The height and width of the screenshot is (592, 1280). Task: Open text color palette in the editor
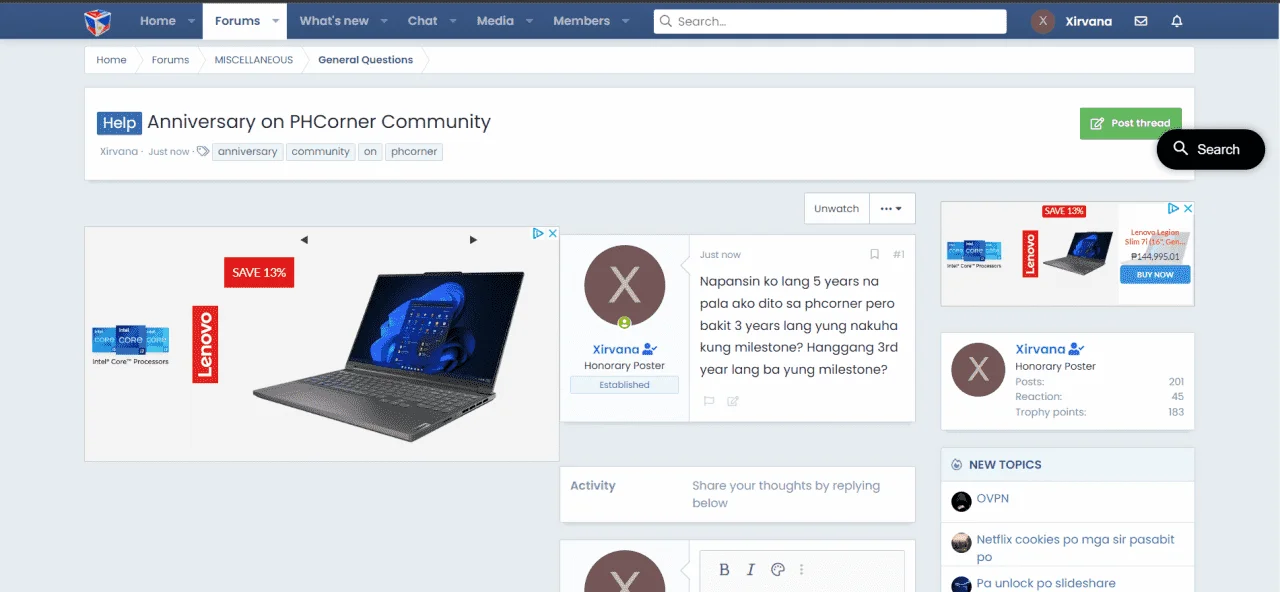click(778, 570)
